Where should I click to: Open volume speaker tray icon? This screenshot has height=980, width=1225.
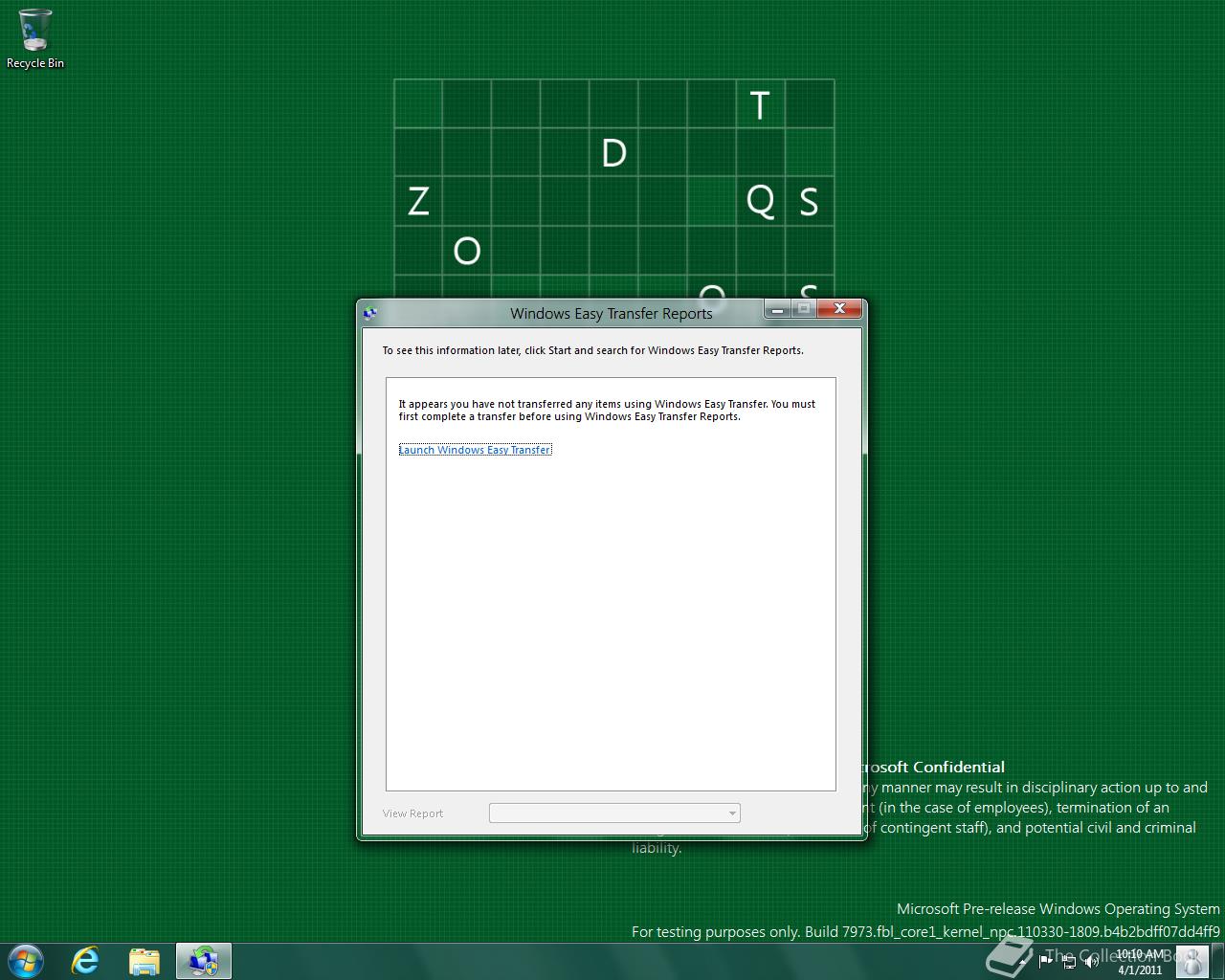[1092, 961]
